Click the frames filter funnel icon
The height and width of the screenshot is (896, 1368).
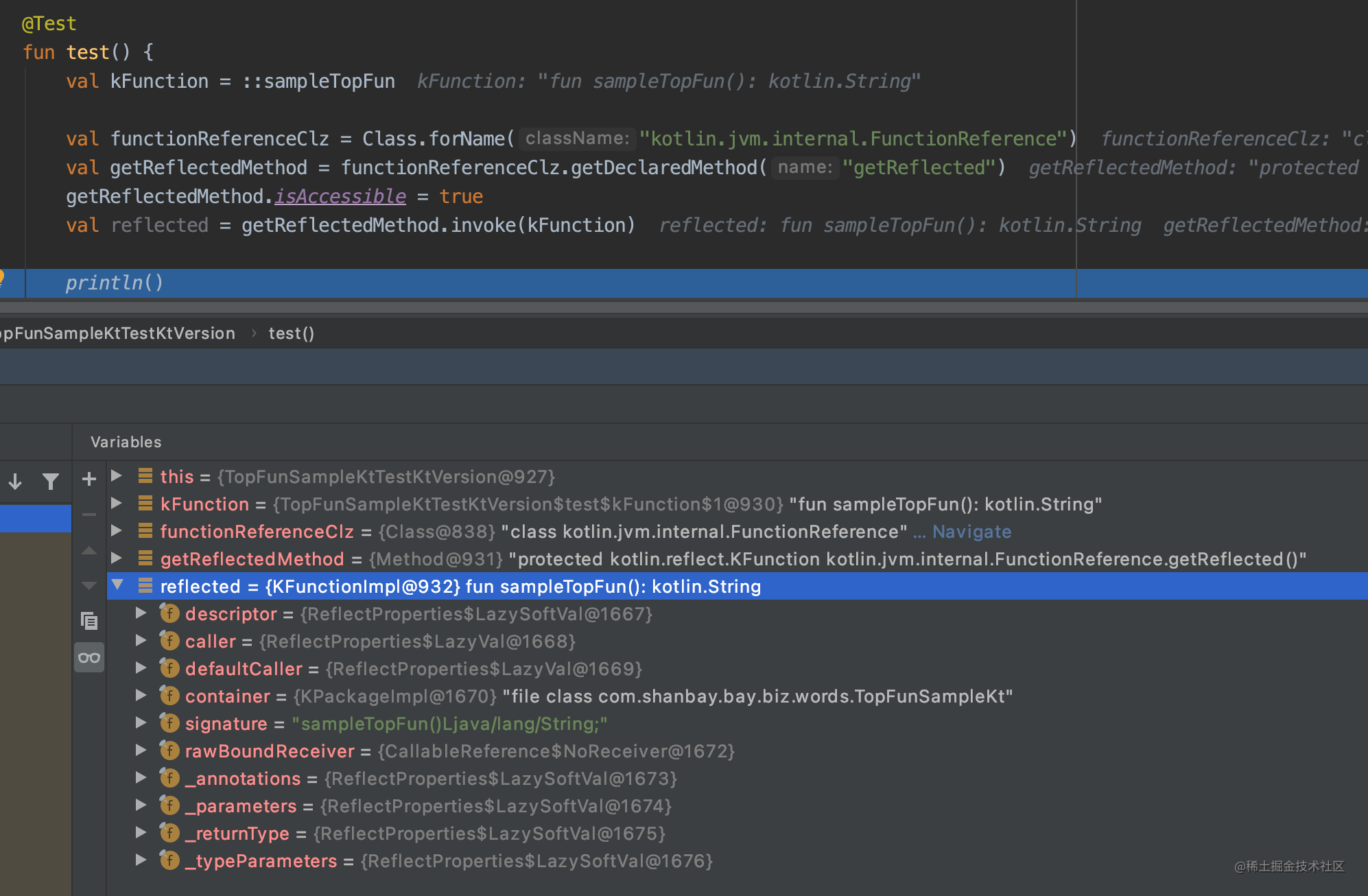pos(50,482)
